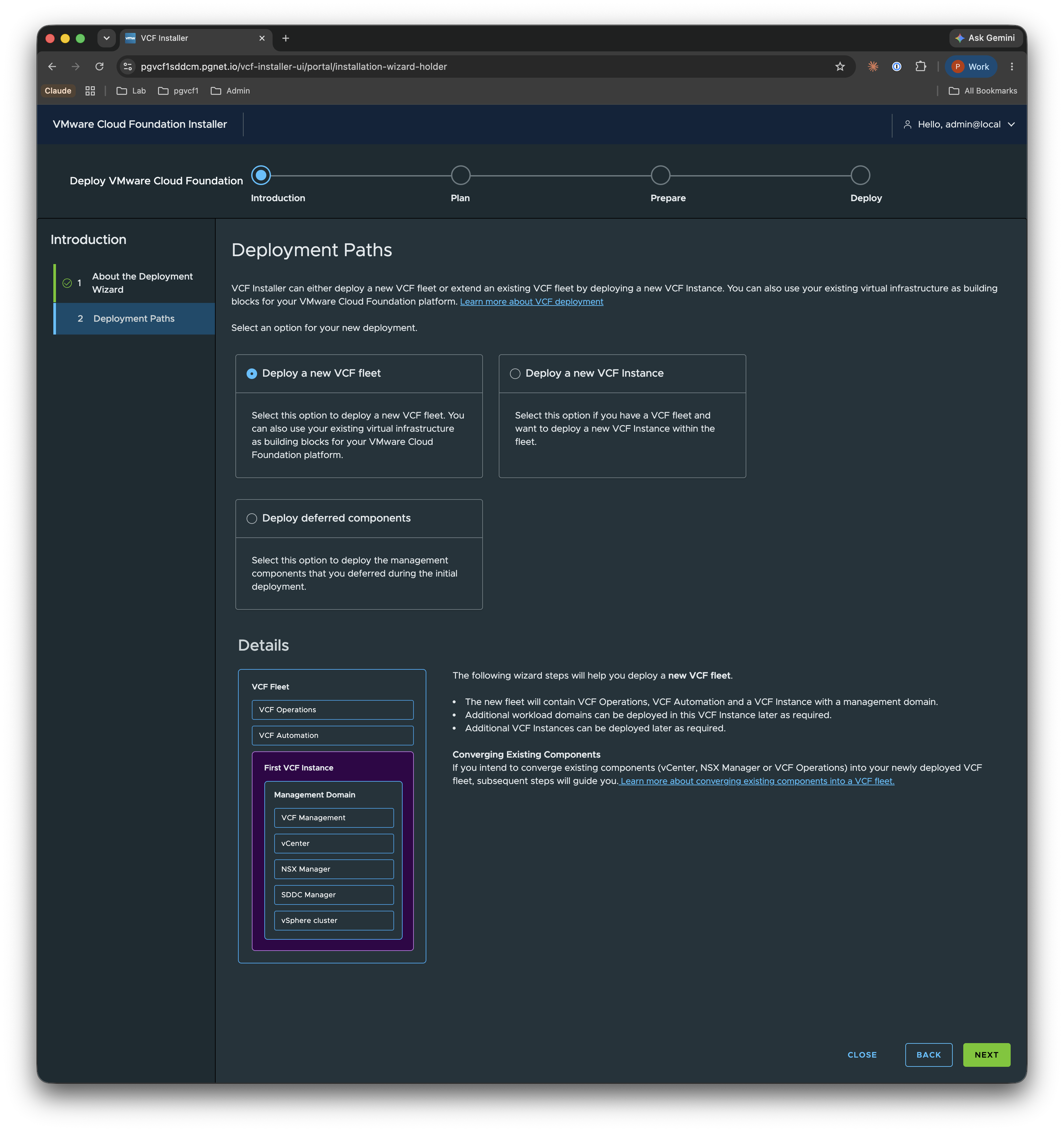The width and height of the screenshot is (1064, 1132).
Task: Close the VCF Installer tab
Action: [262, 38]
